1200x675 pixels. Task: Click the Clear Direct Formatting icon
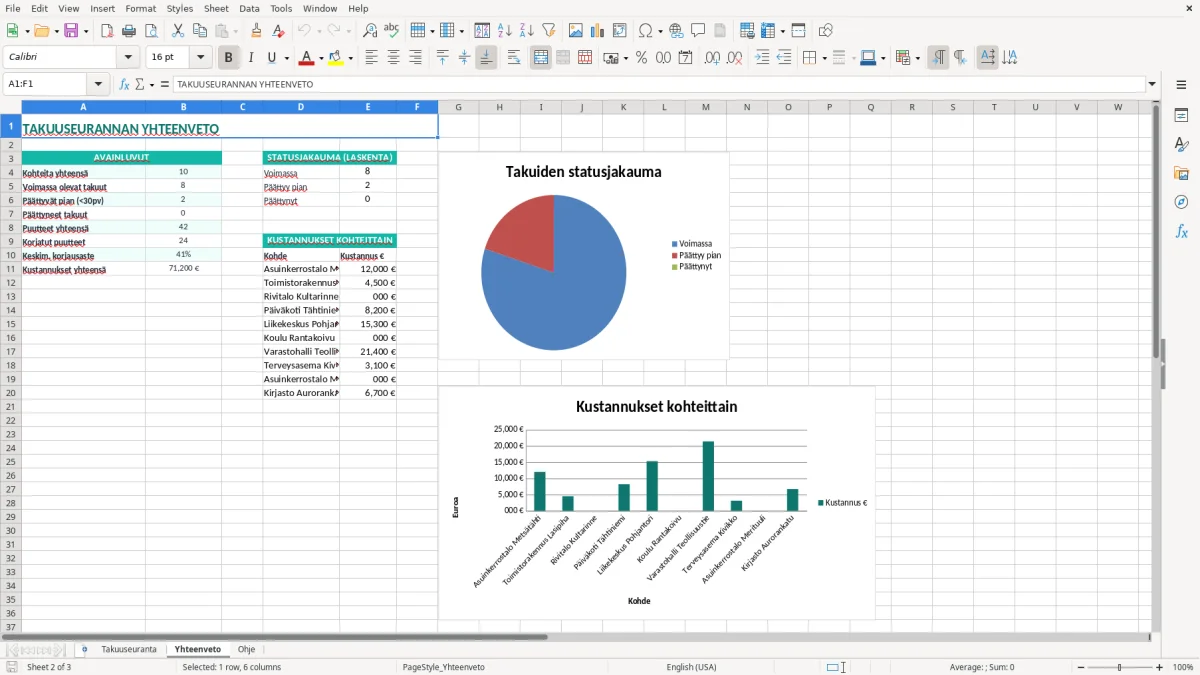(x=277, y=31)
